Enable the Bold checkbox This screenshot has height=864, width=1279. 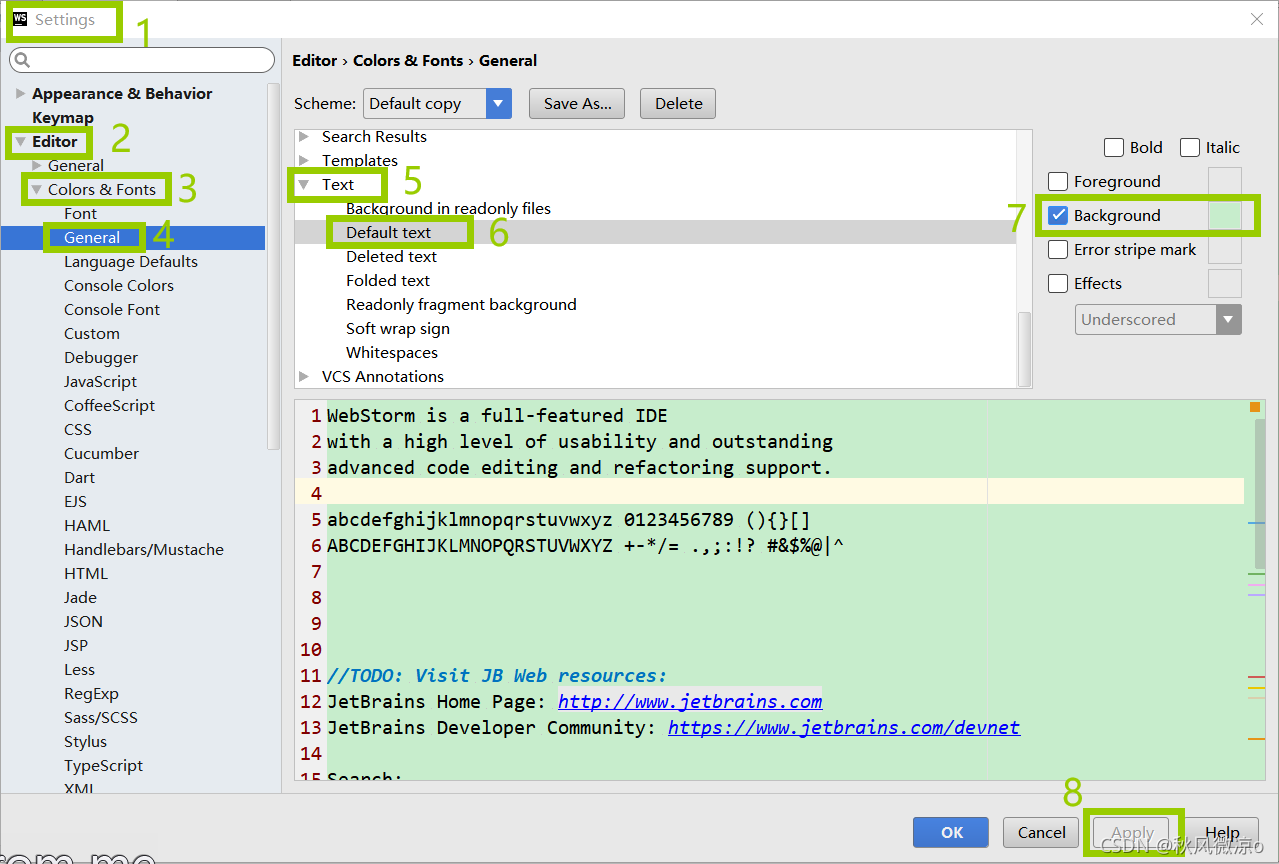1114,148
